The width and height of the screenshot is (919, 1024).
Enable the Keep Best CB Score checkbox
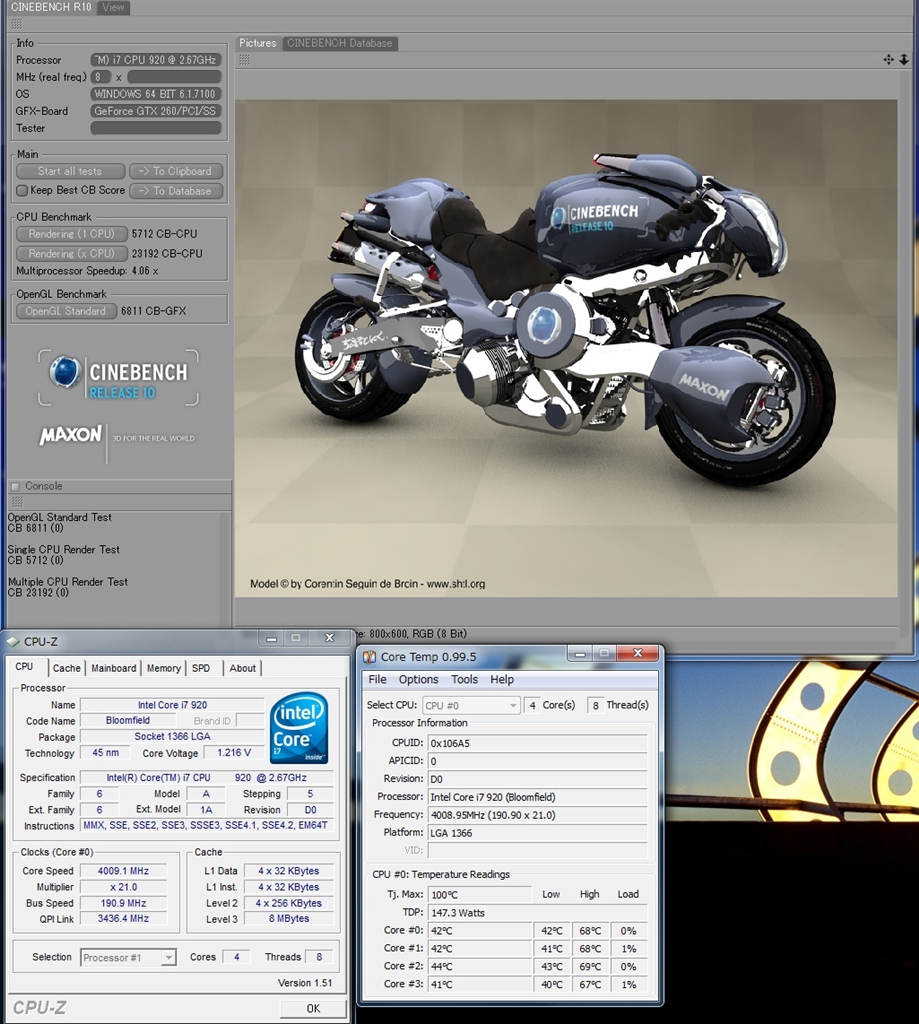click(22, 190)
